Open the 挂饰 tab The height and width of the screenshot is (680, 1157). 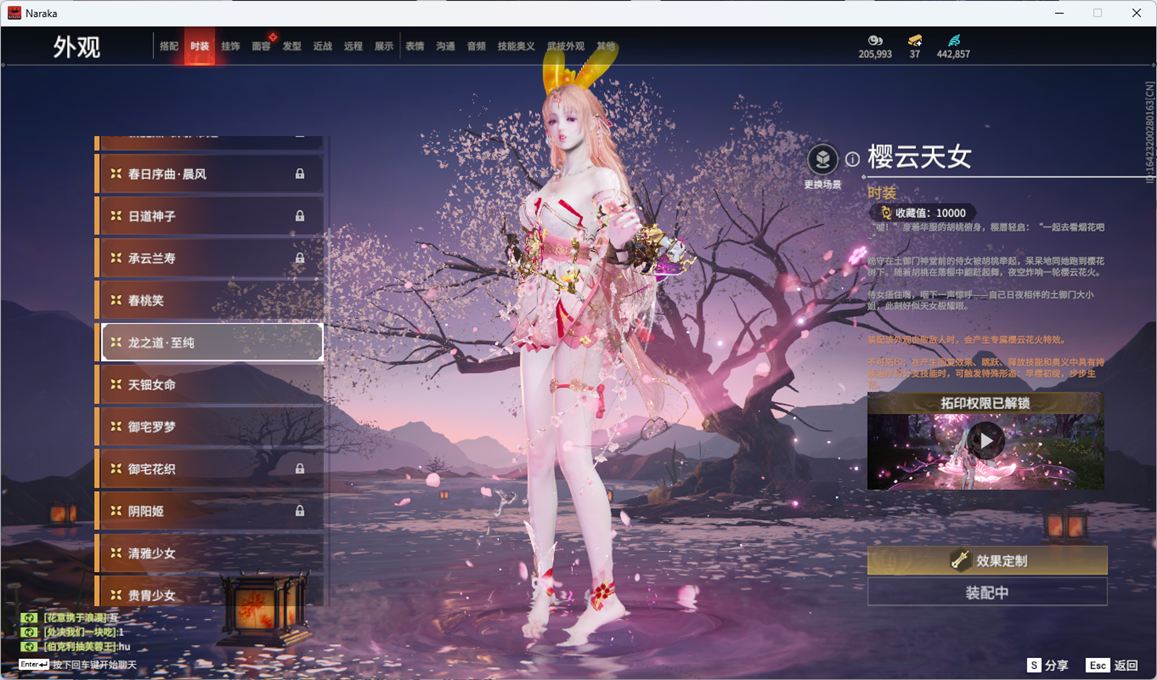230,47
